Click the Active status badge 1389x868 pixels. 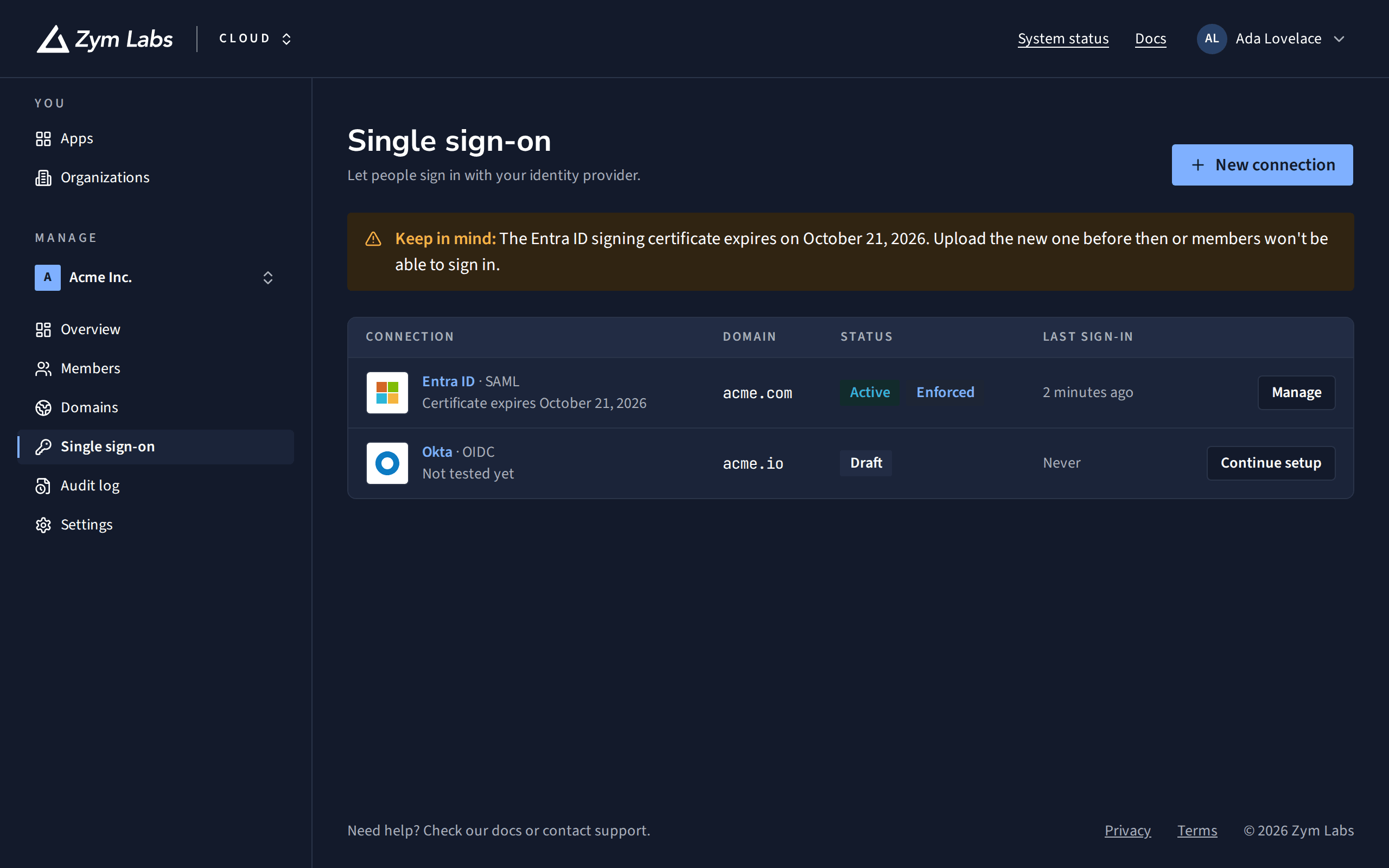pos(870,393)
